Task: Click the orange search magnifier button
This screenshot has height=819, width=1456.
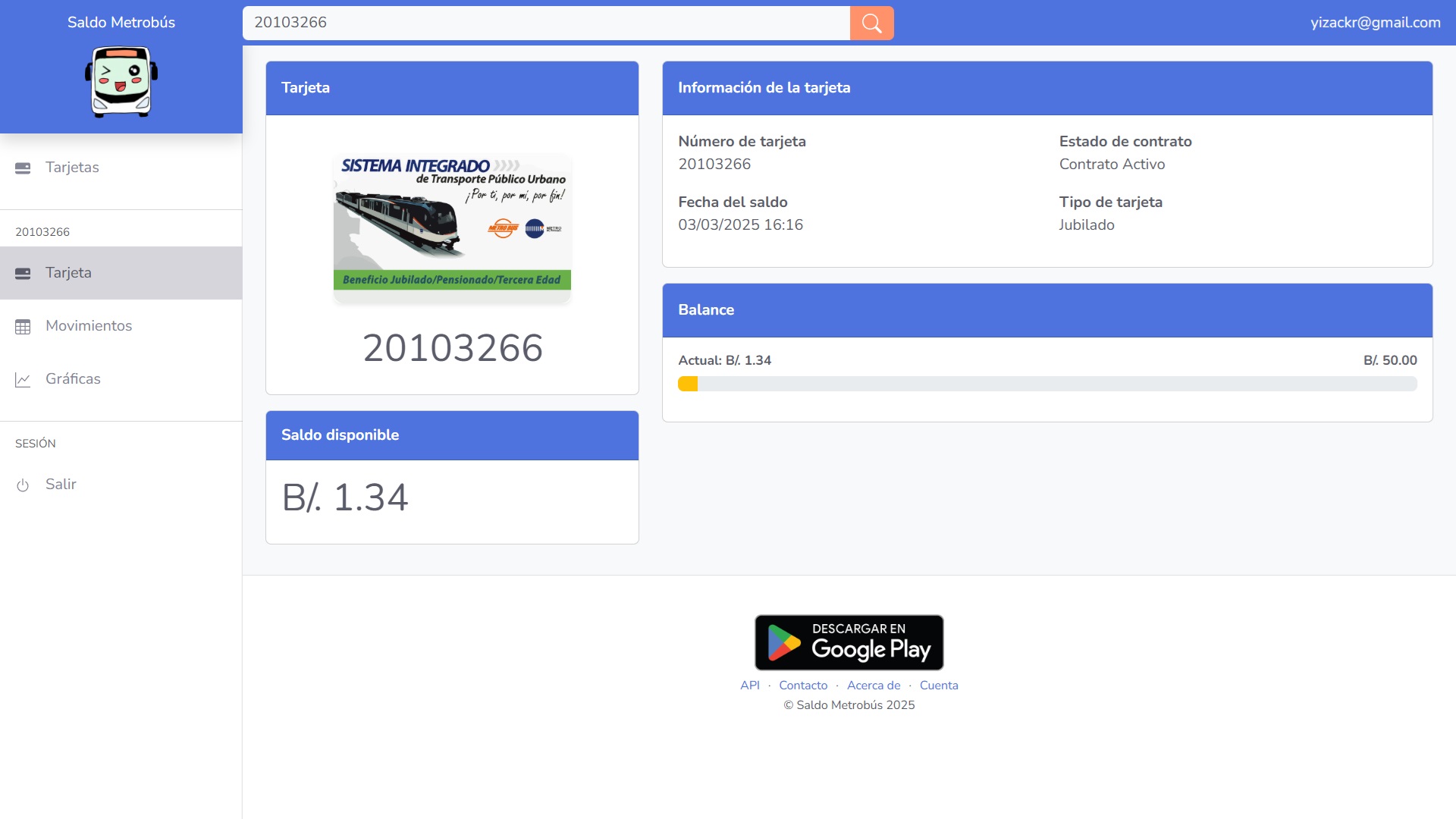Action: click(x=871, y=23)
